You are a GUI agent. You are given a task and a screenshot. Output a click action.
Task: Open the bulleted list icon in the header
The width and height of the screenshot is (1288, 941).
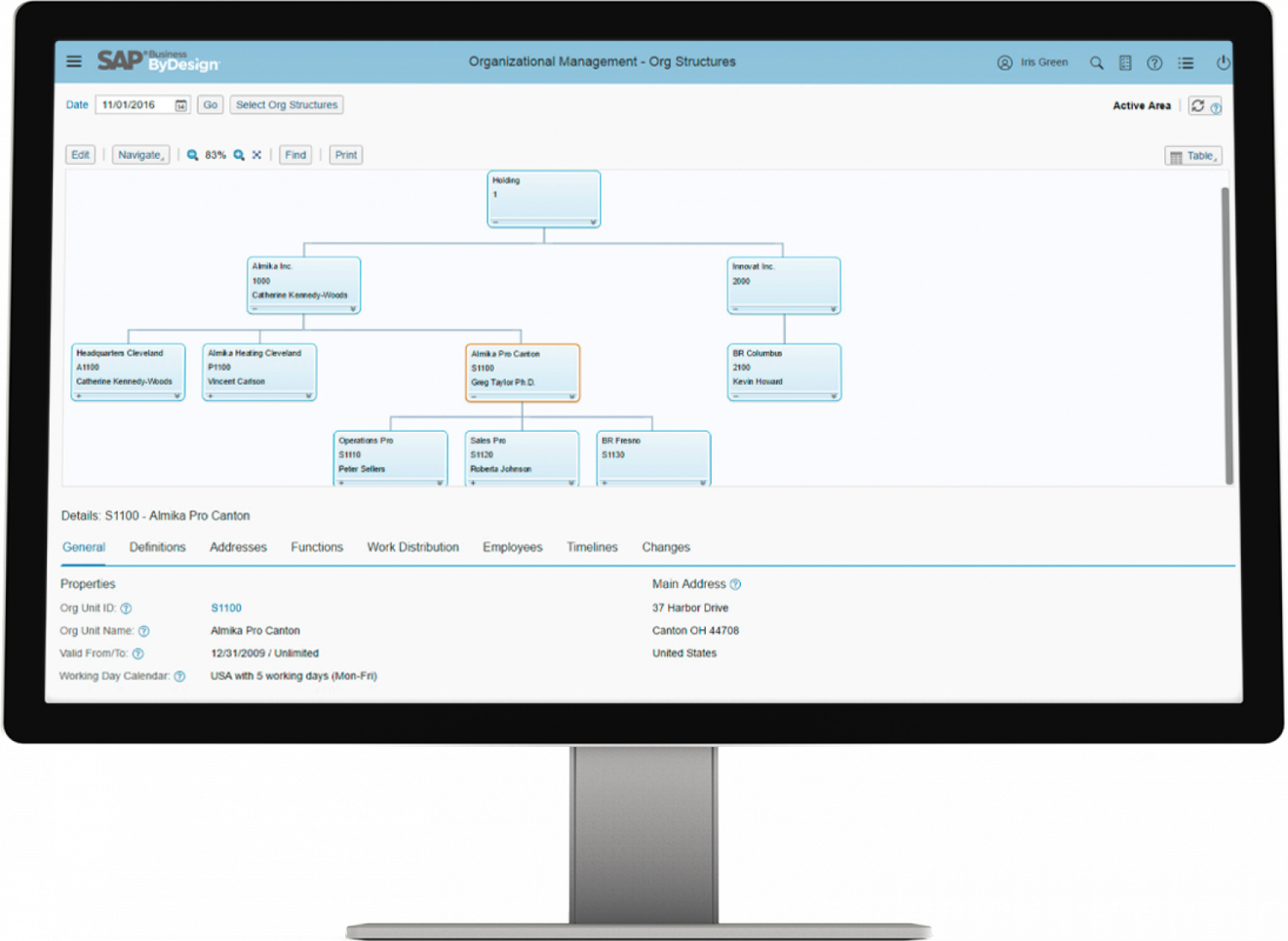[x=1186, y=63]
